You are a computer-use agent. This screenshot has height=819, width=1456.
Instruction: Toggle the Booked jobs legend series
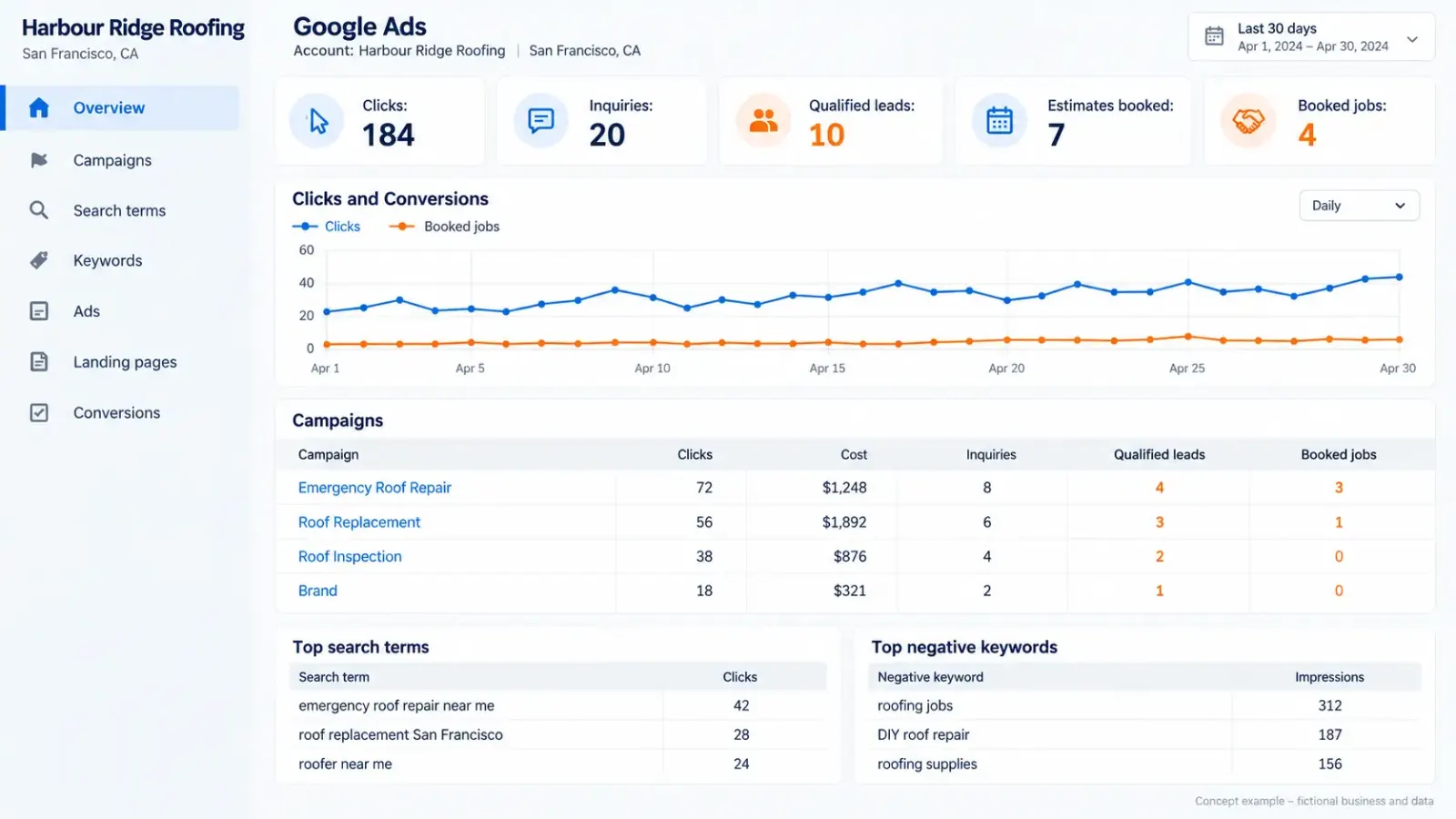coord(444,227)
